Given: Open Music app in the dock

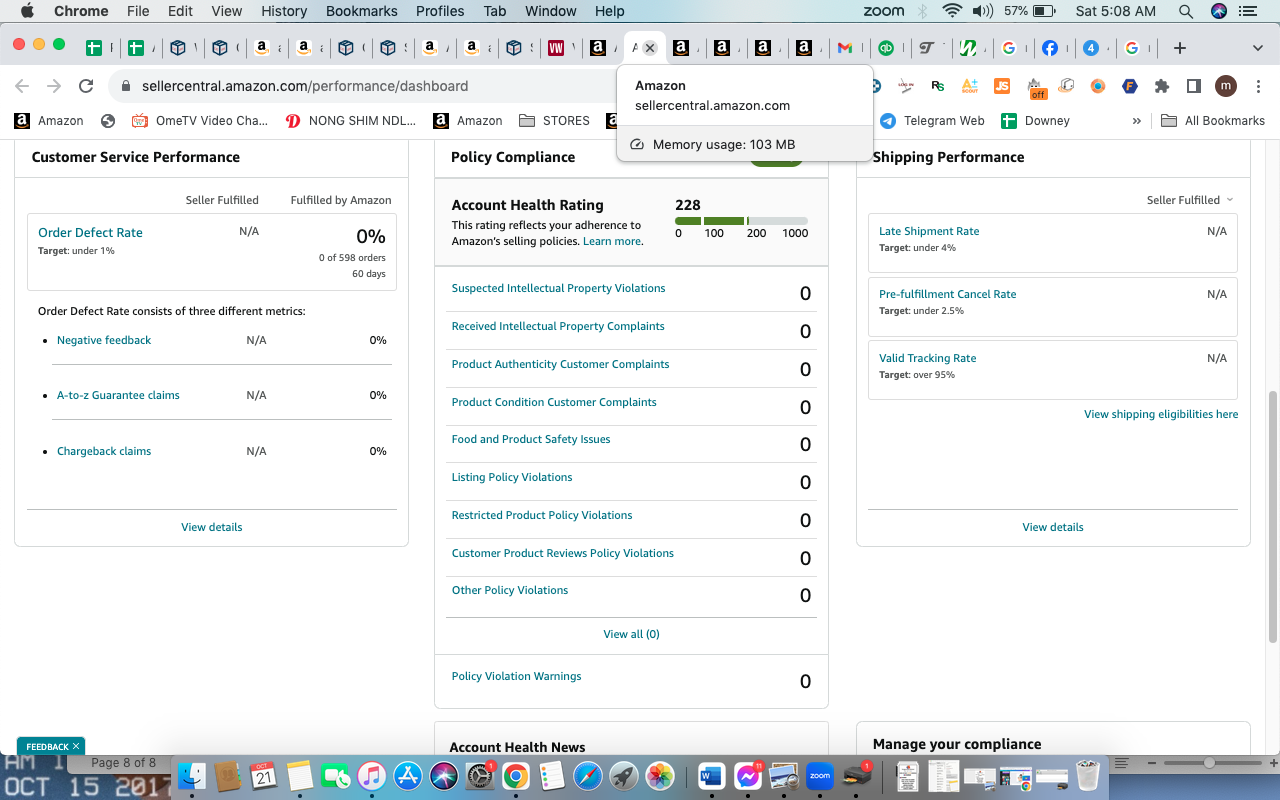Looking at the screenshot, I should tap(371, 775).
